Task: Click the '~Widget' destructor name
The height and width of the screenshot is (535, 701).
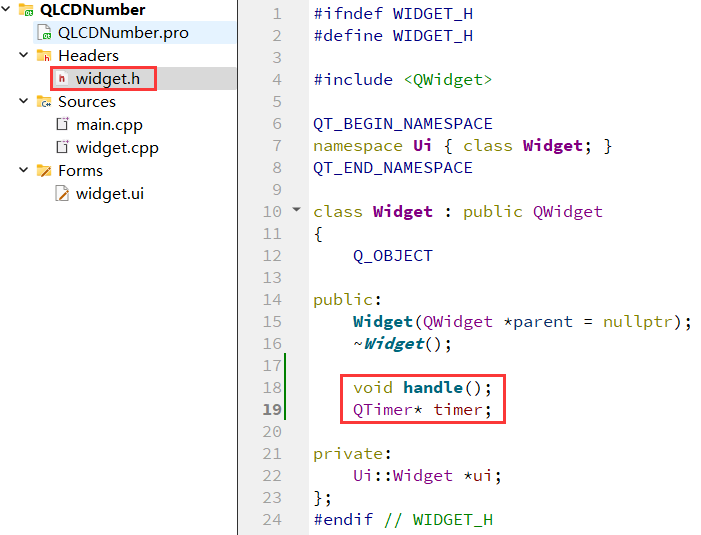Action: 389,343
